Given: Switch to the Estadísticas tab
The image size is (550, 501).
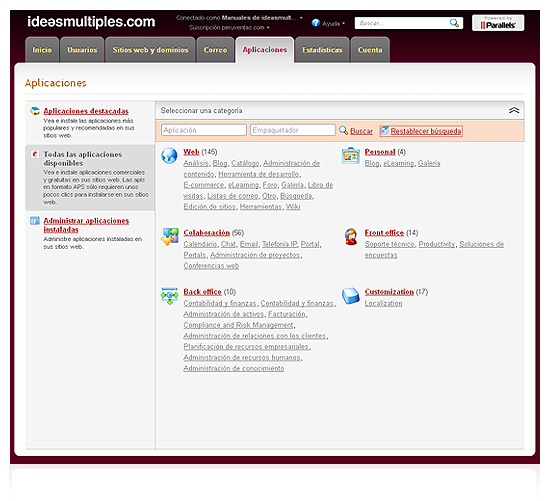Looking at the screenshot, I should 322,50.
